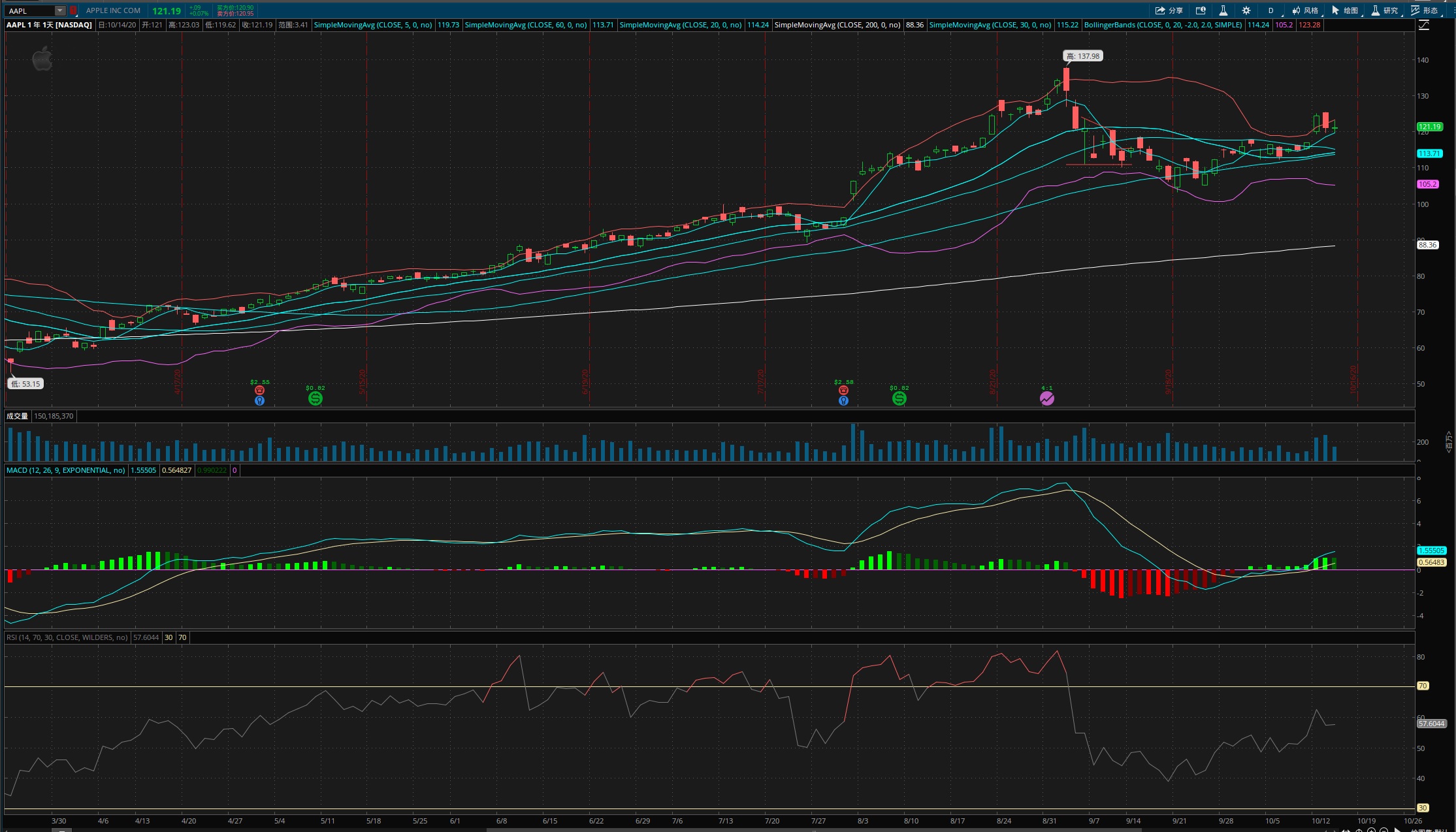Click the RSI 70 overbought level label
Image resolution: width=1456 pixels, height=832 pixels.
(x=1423, y=686)
